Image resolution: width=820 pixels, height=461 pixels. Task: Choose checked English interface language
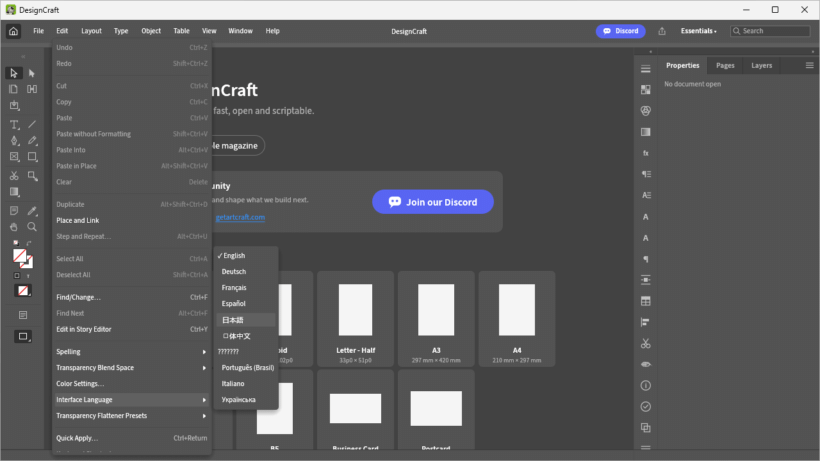point(246,256)
